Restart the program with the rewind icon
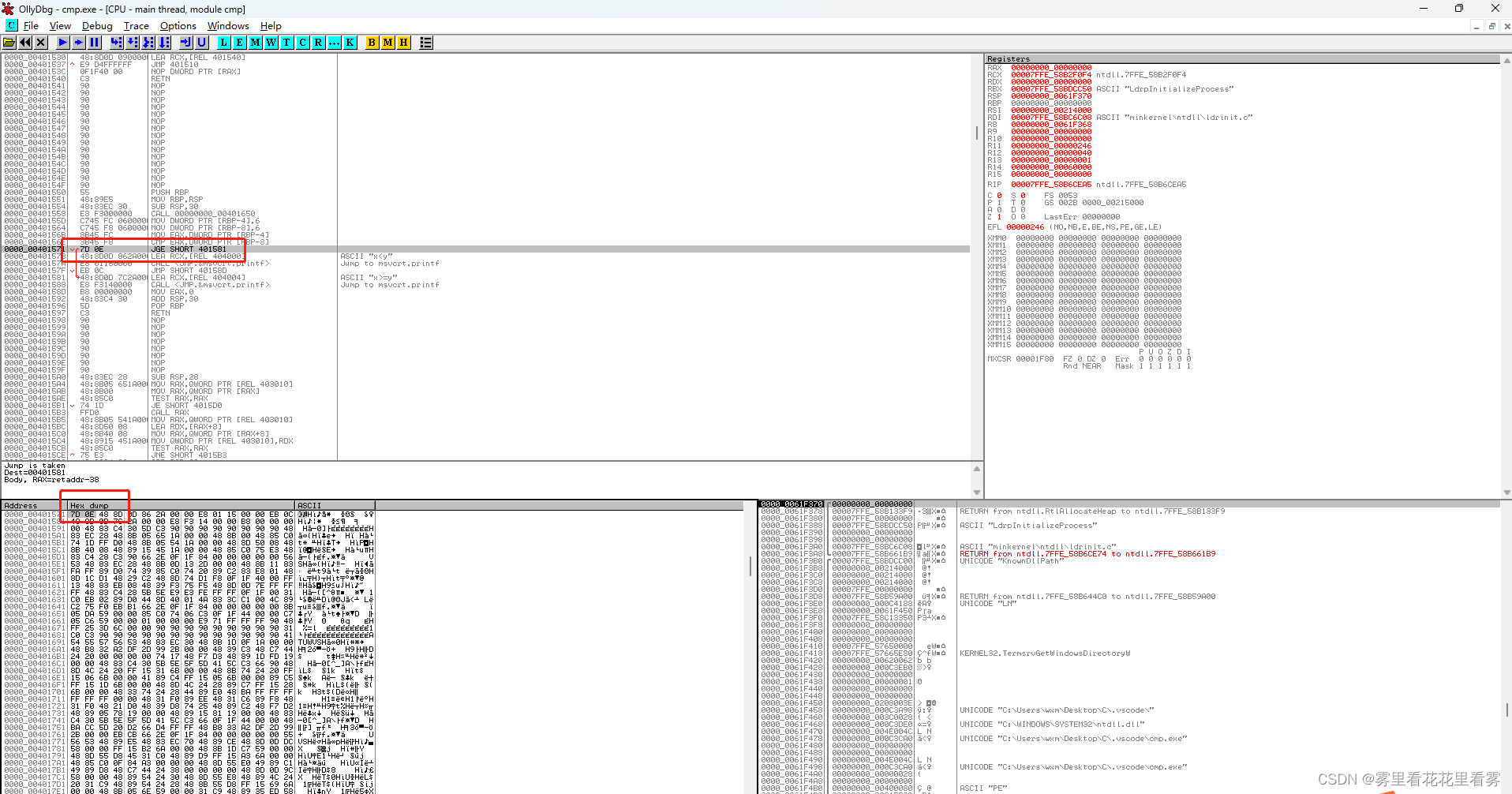The width and height of the screenshot is (1512, 794). (x=25, y=43)
